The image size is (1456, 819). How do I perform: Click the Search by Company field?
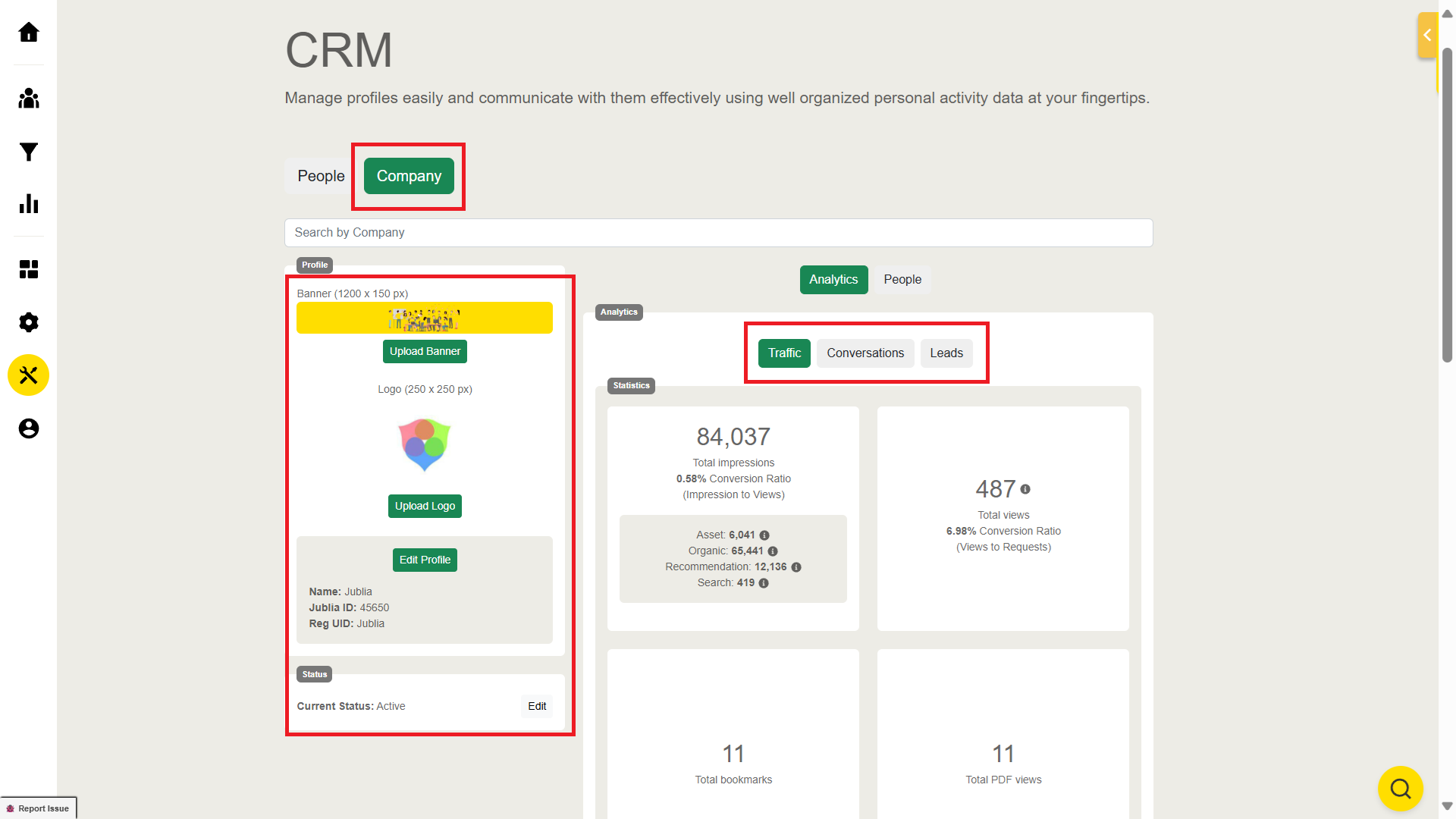coord(718,233)
